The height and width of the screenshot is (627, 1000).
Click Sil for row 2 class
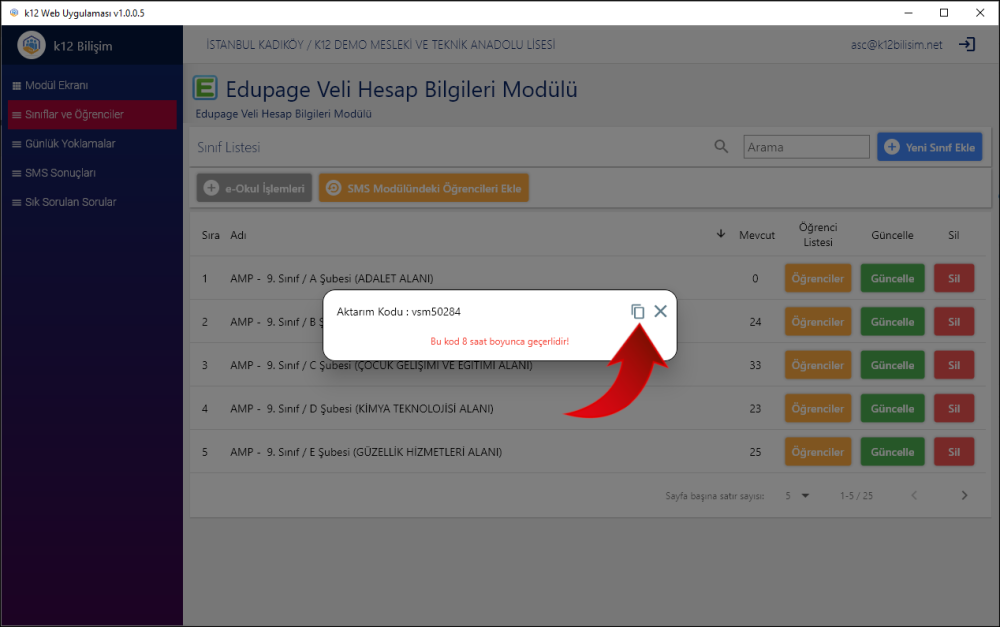coord(954,321)
